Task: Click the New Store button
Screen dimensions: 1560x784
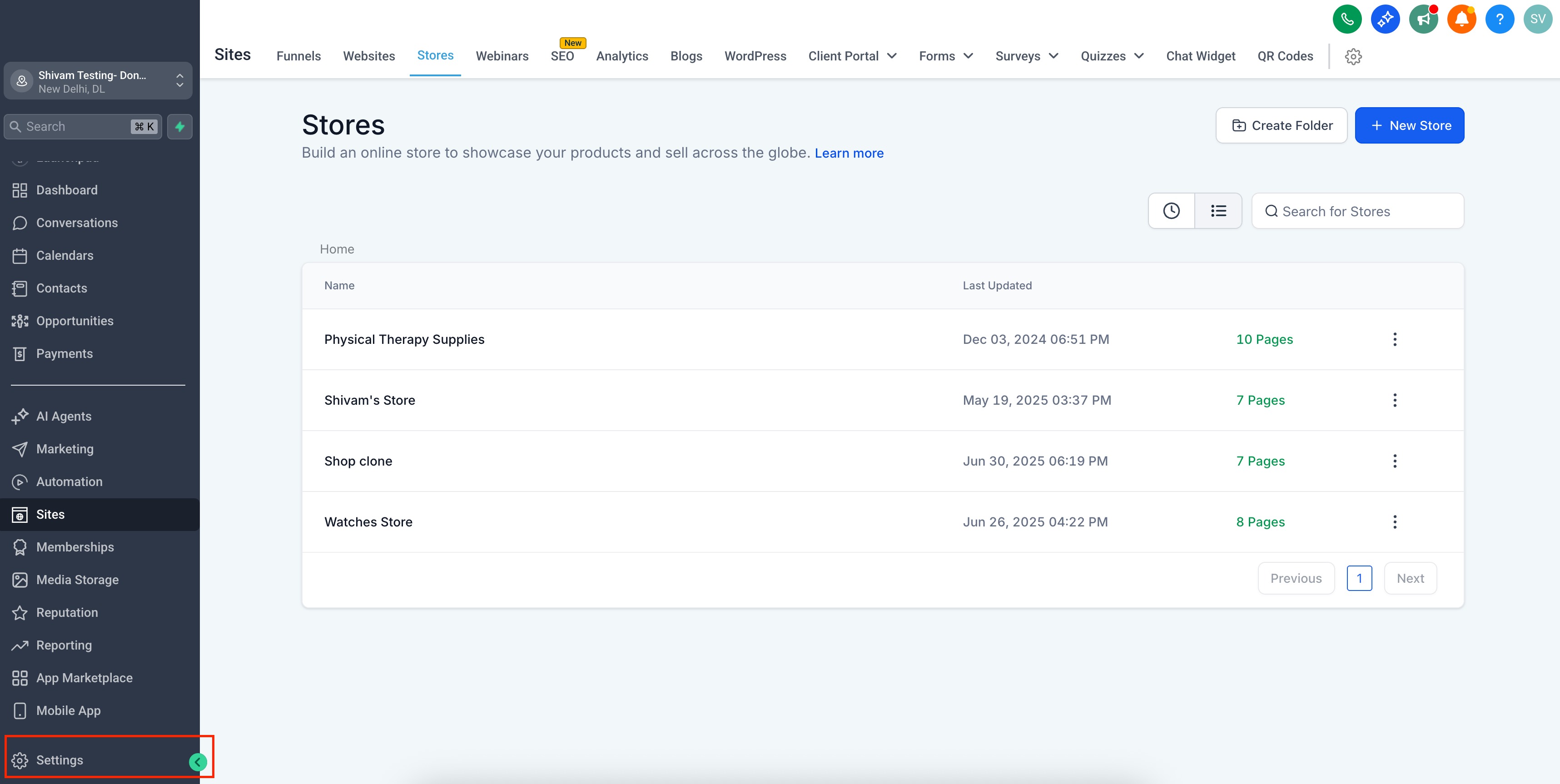Action: click(1409, 125)
